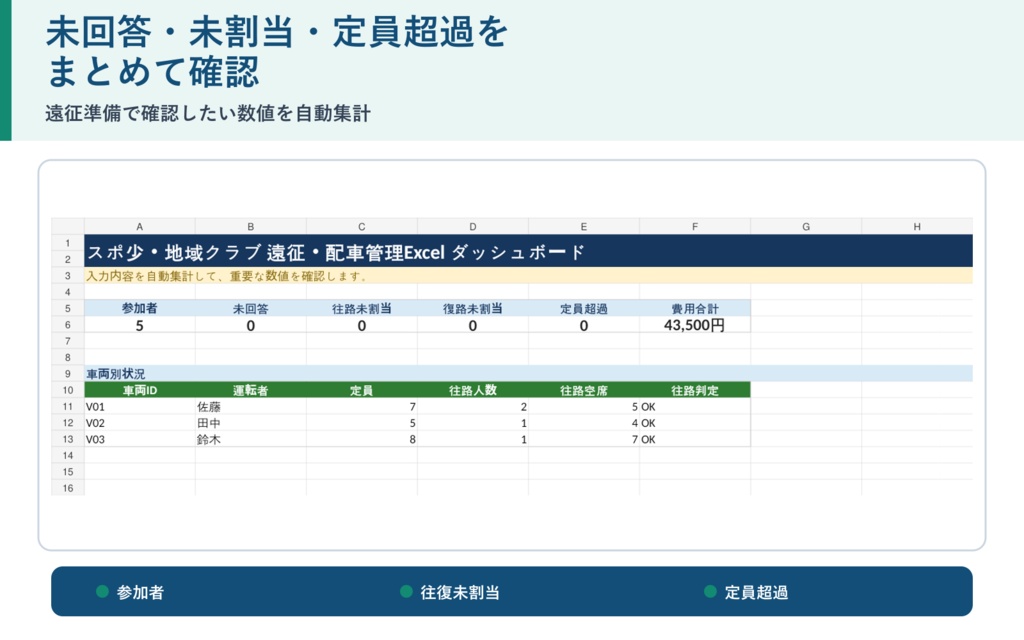Click the capacity 5 cell for V02
Screen dimensions: 1024x640
point(362,423)
